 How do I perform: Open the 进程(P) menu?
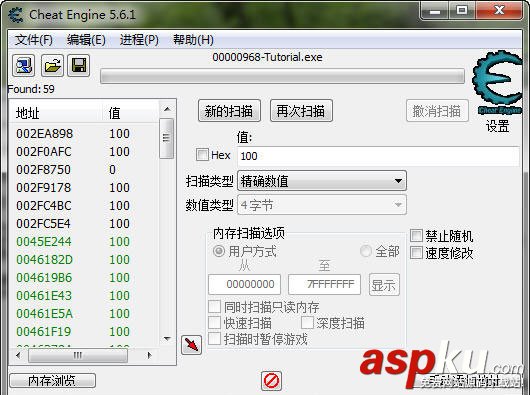point(139,40)
